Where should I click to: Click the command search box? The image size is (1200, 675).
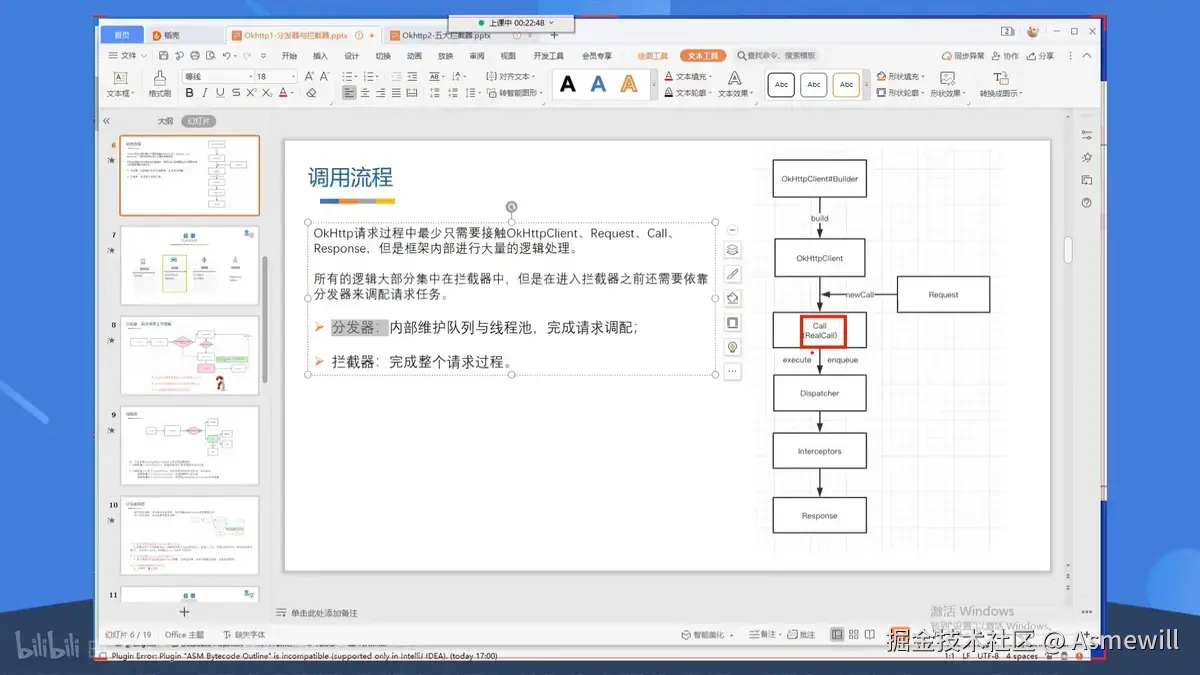778,56
